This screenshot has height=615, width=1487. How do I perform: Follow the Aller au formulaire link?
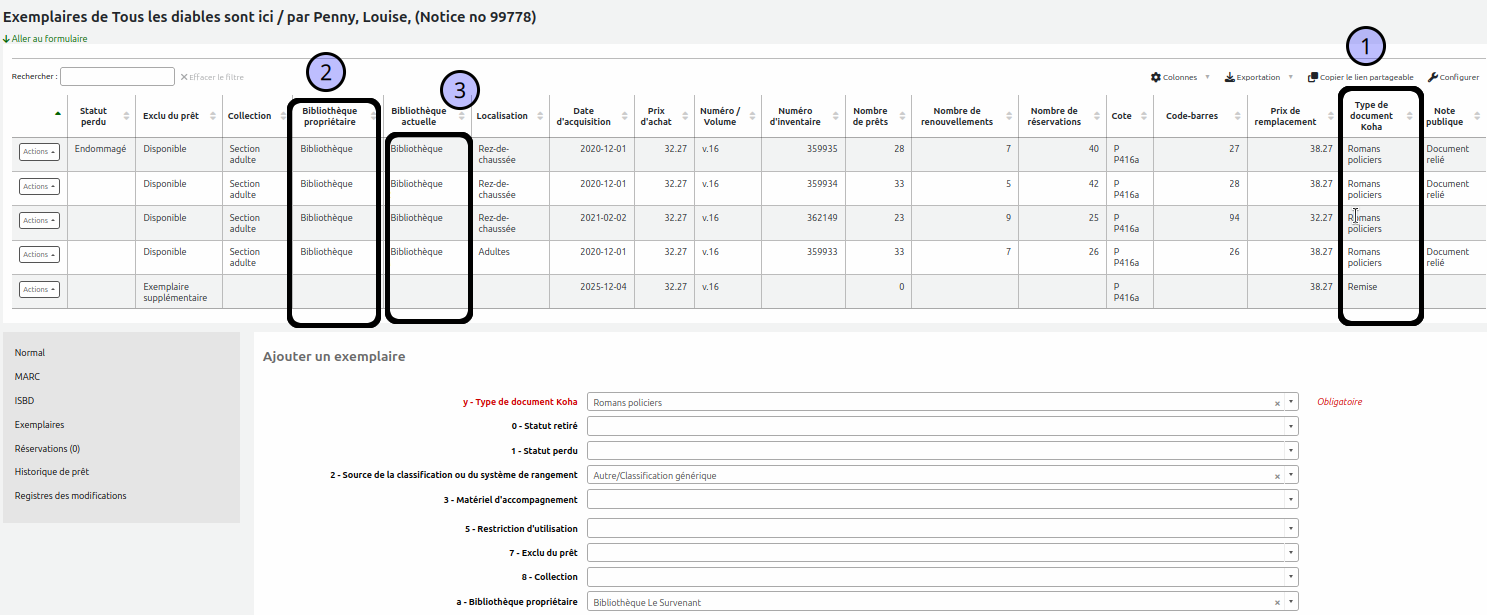click(x=49, y=39)
